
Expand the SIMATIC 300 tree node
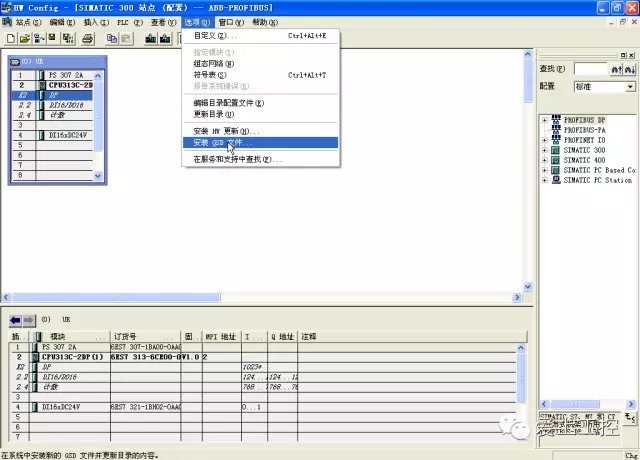coord(544,150)
